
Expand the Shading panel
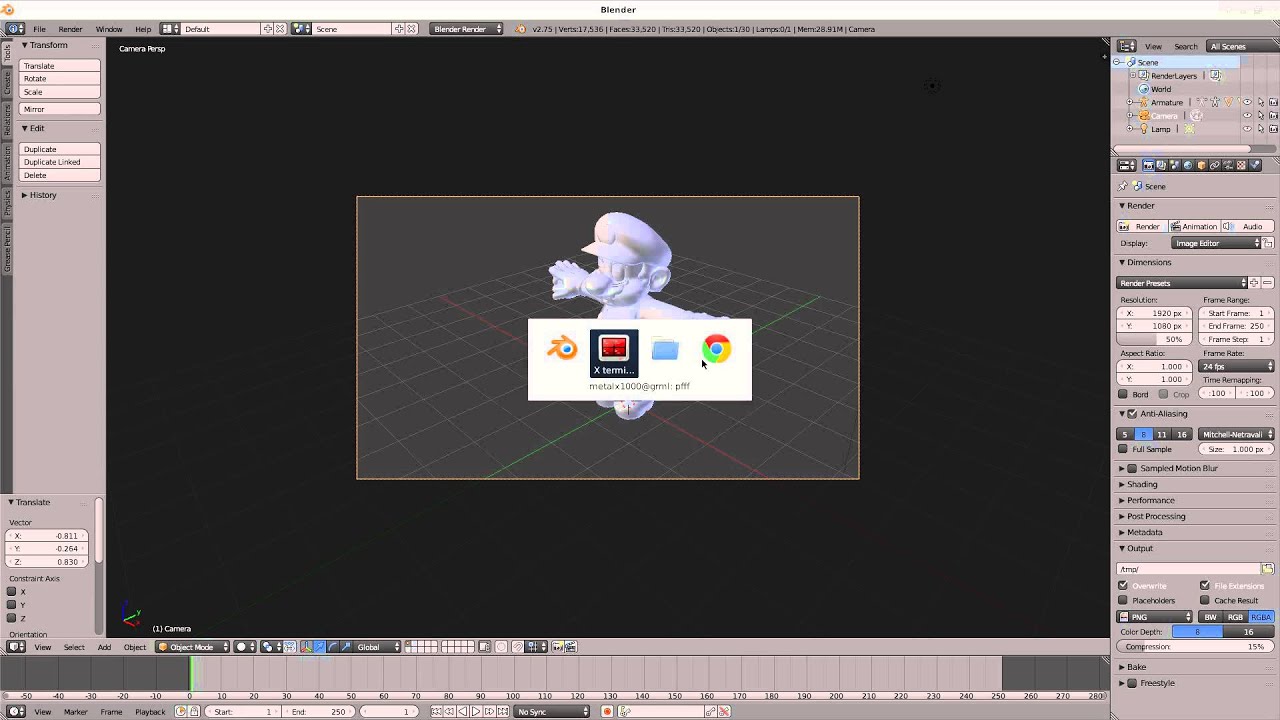click(1141, 484)
